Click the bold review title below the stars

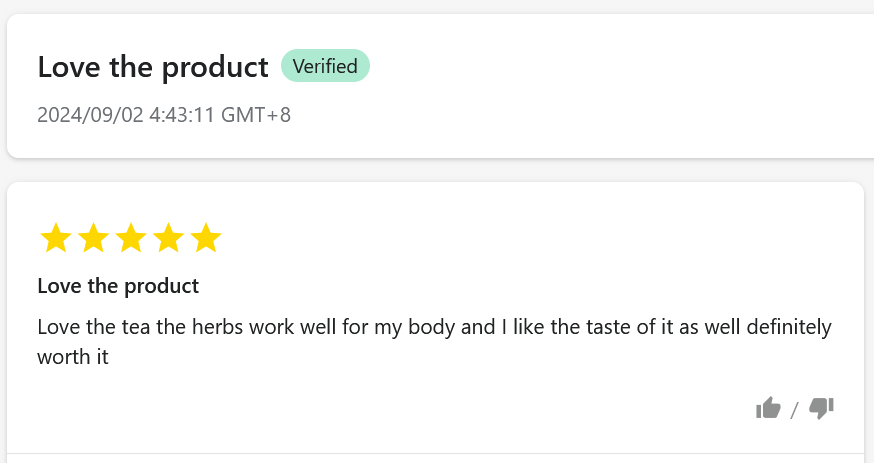click(x=118, y=286)
